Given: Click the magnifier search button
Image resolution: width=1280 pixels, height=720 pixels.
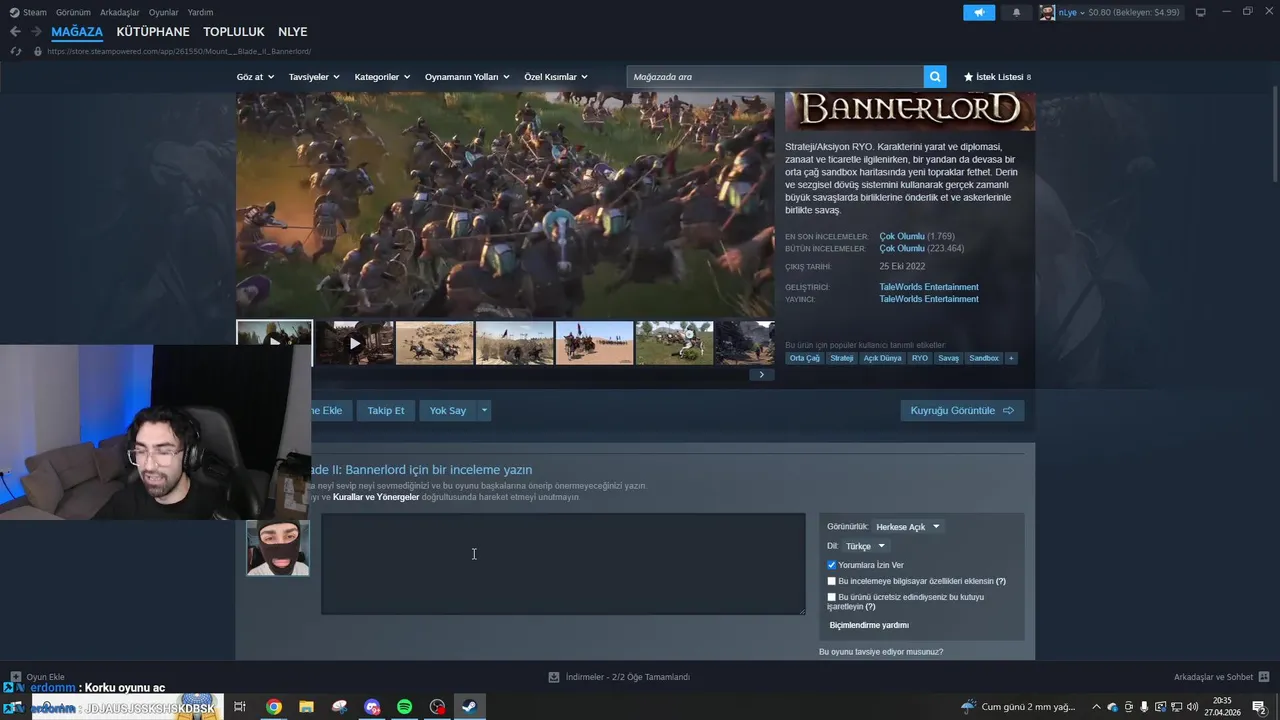Looking at the screenshot, I should (x=935, y=77).
